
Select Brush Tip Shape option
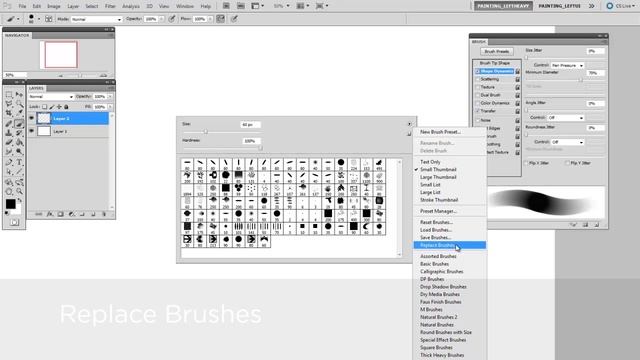coord(495,63)
